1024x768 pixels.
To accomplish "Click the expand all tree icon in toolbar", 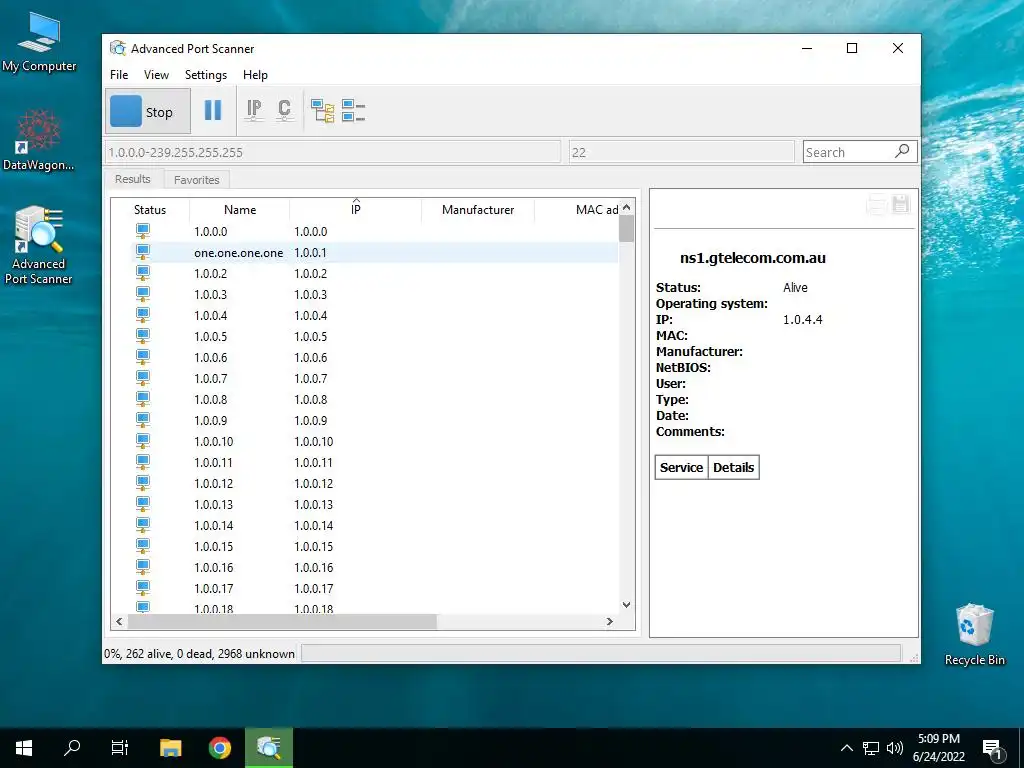I will (x=323, y=111).
